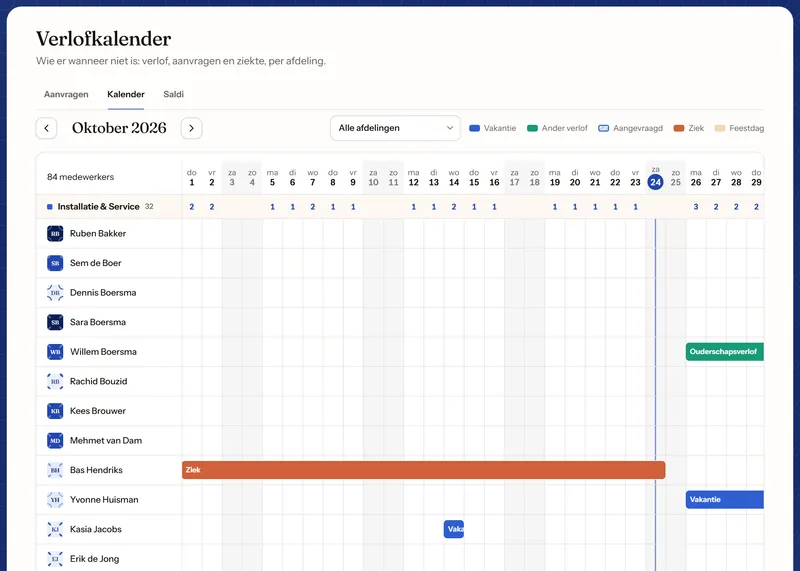Click the absence count 2 under wo 7
The width and height of the screenshot is (800, 571).
click(x=313, y=207)
